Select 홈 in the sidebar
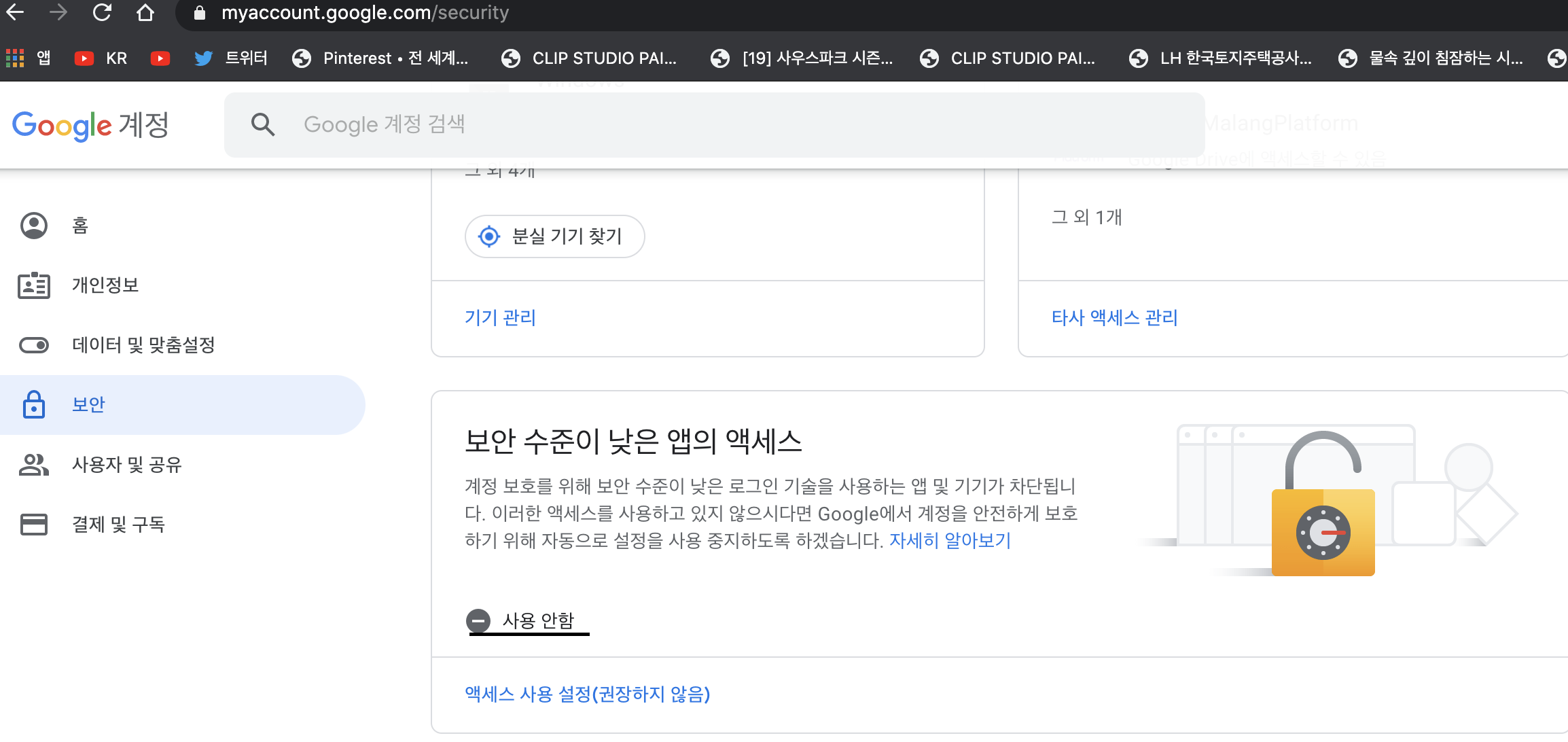 pyautogui.click(x=80, y=226)
